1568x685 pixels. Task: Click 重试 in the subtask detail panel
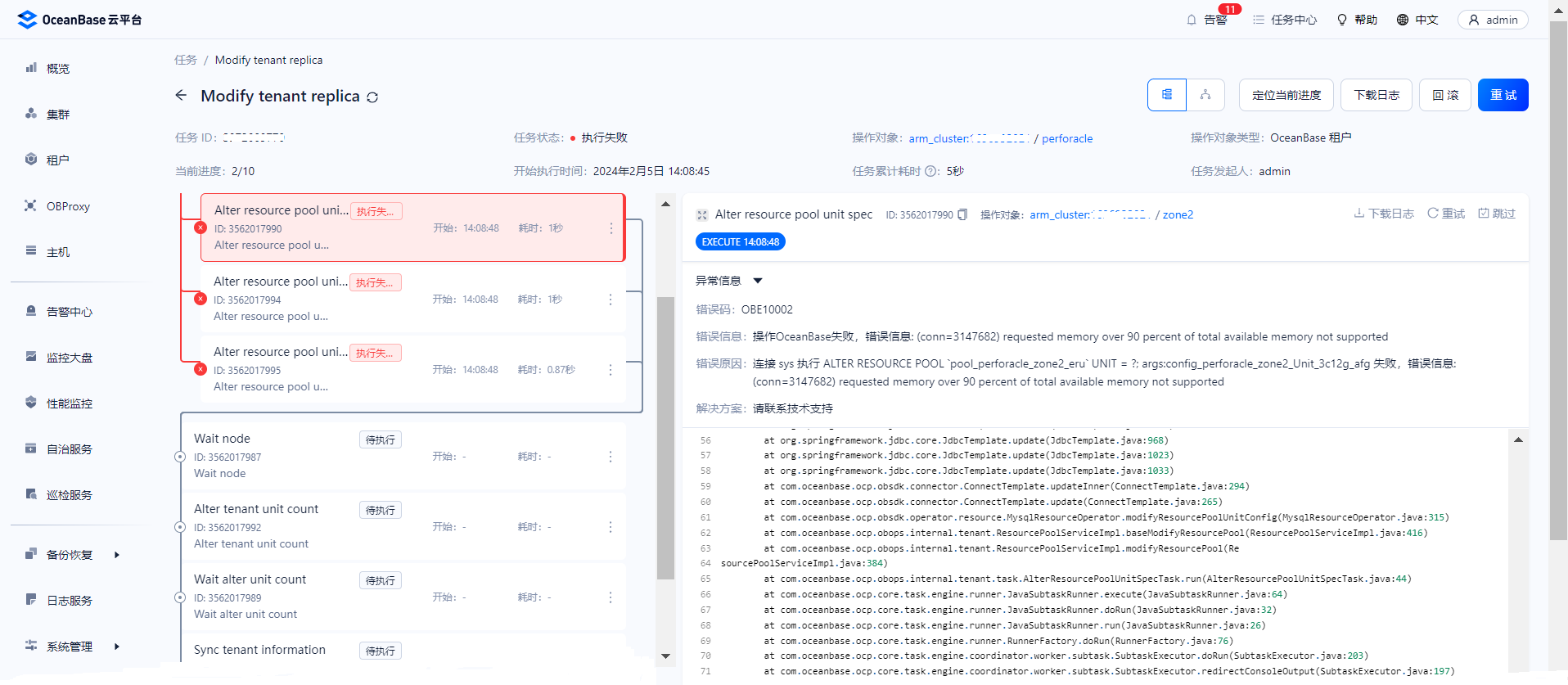coord(1446,214)
